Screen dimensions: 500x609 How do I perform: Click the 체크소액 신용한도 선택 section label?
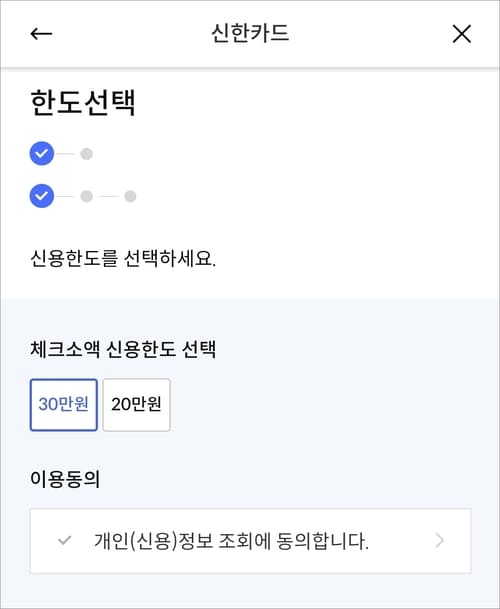(123, 349)
